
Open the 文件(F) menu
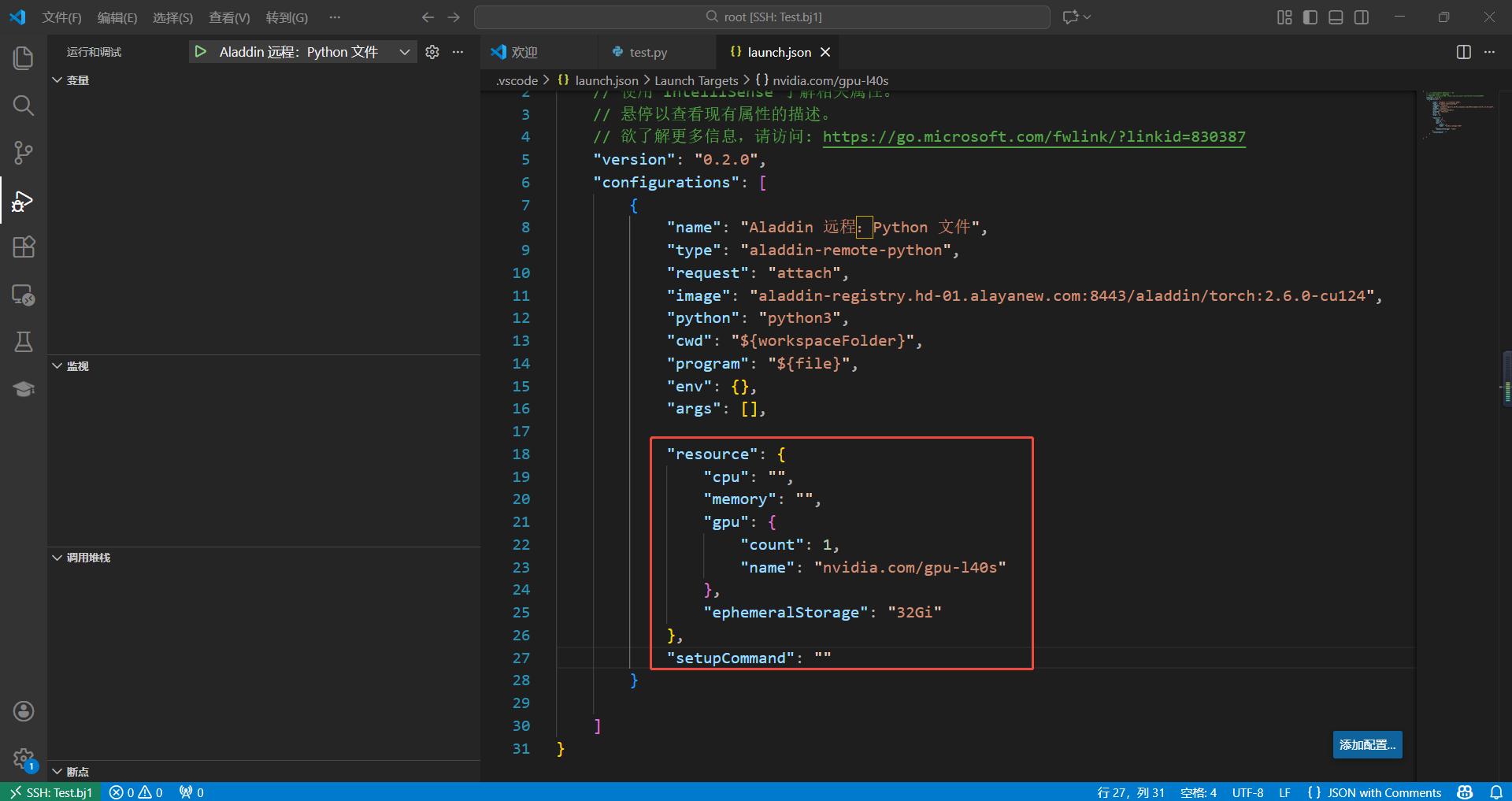61,17
